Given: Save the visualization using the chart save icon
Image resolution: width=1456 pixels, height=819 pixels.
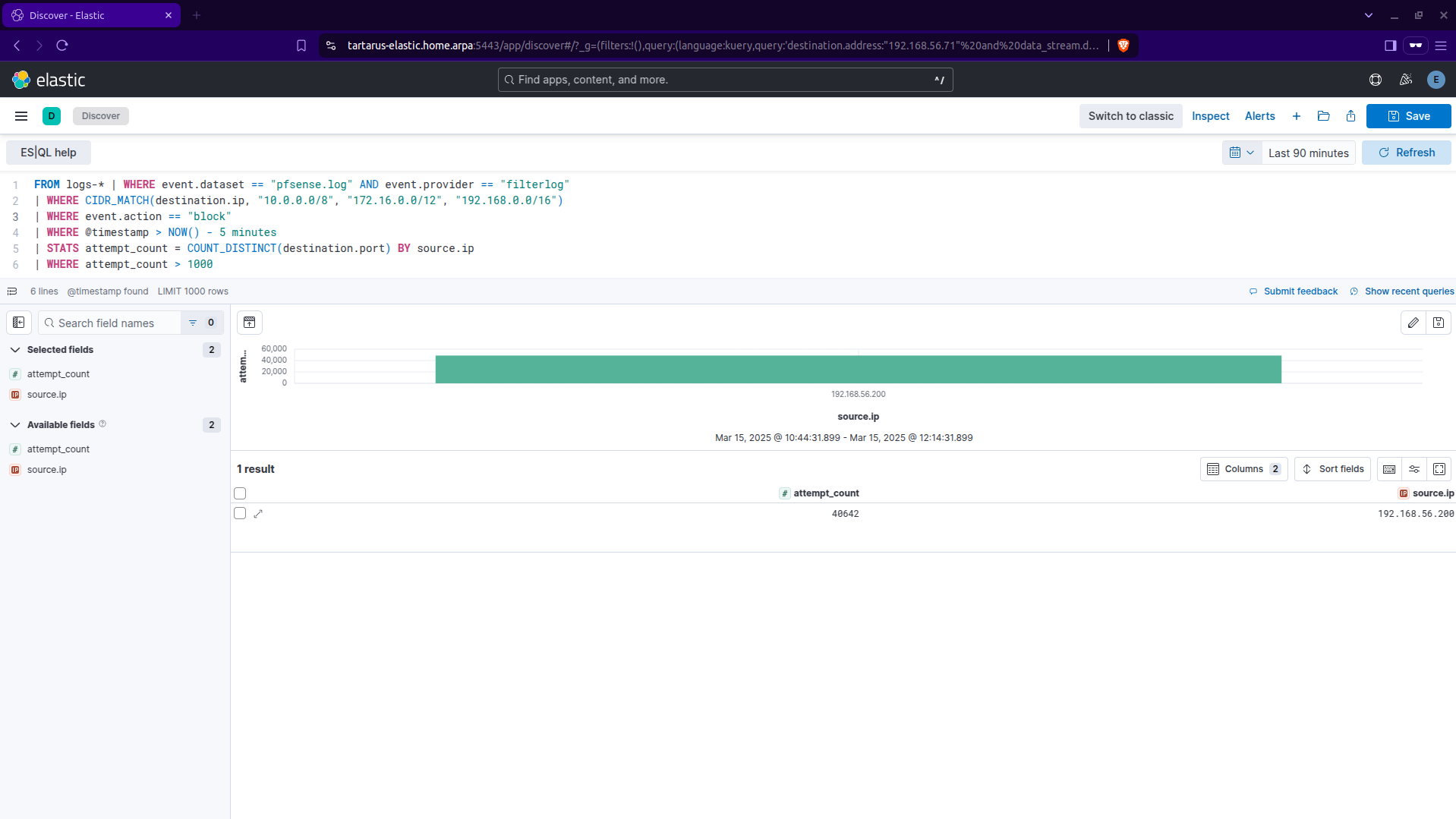Looking at the screenshot, I should click(1438, 323).
